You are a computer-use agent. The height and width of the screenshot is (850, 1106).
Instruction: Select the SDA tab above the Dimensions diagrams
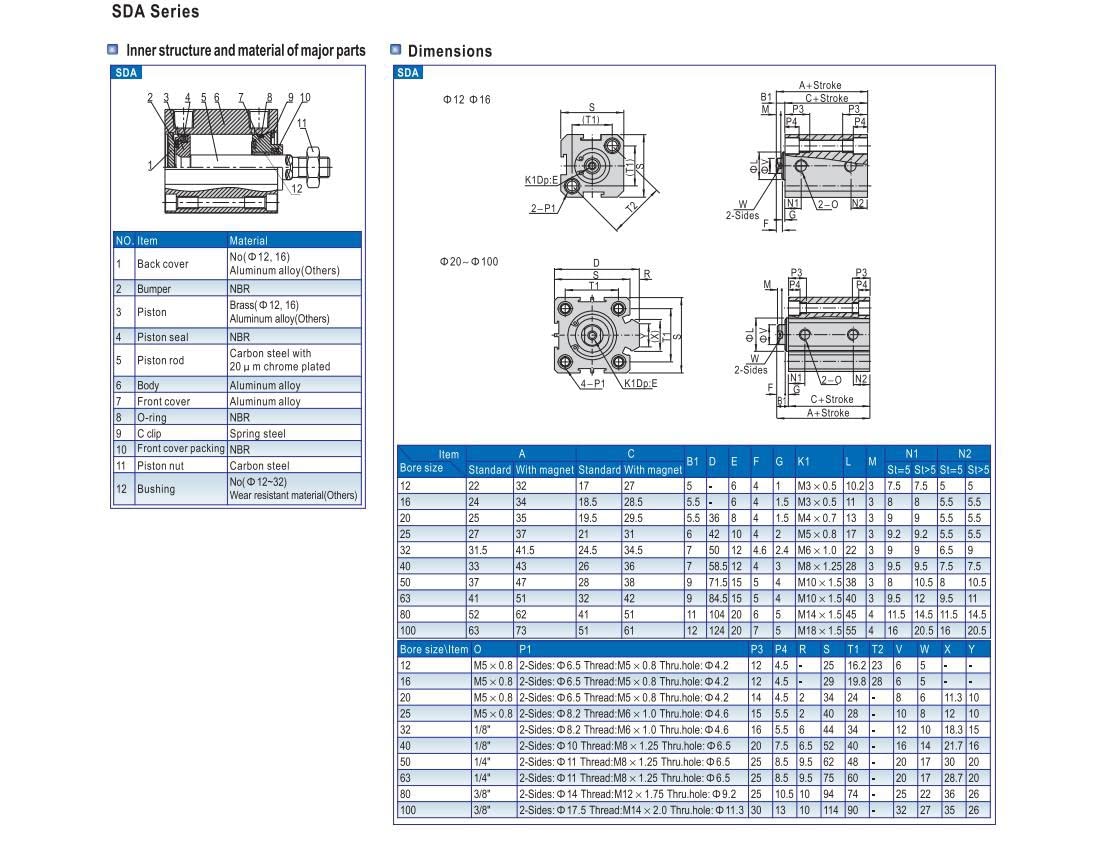pyautogui.click(x=406, y=72)
